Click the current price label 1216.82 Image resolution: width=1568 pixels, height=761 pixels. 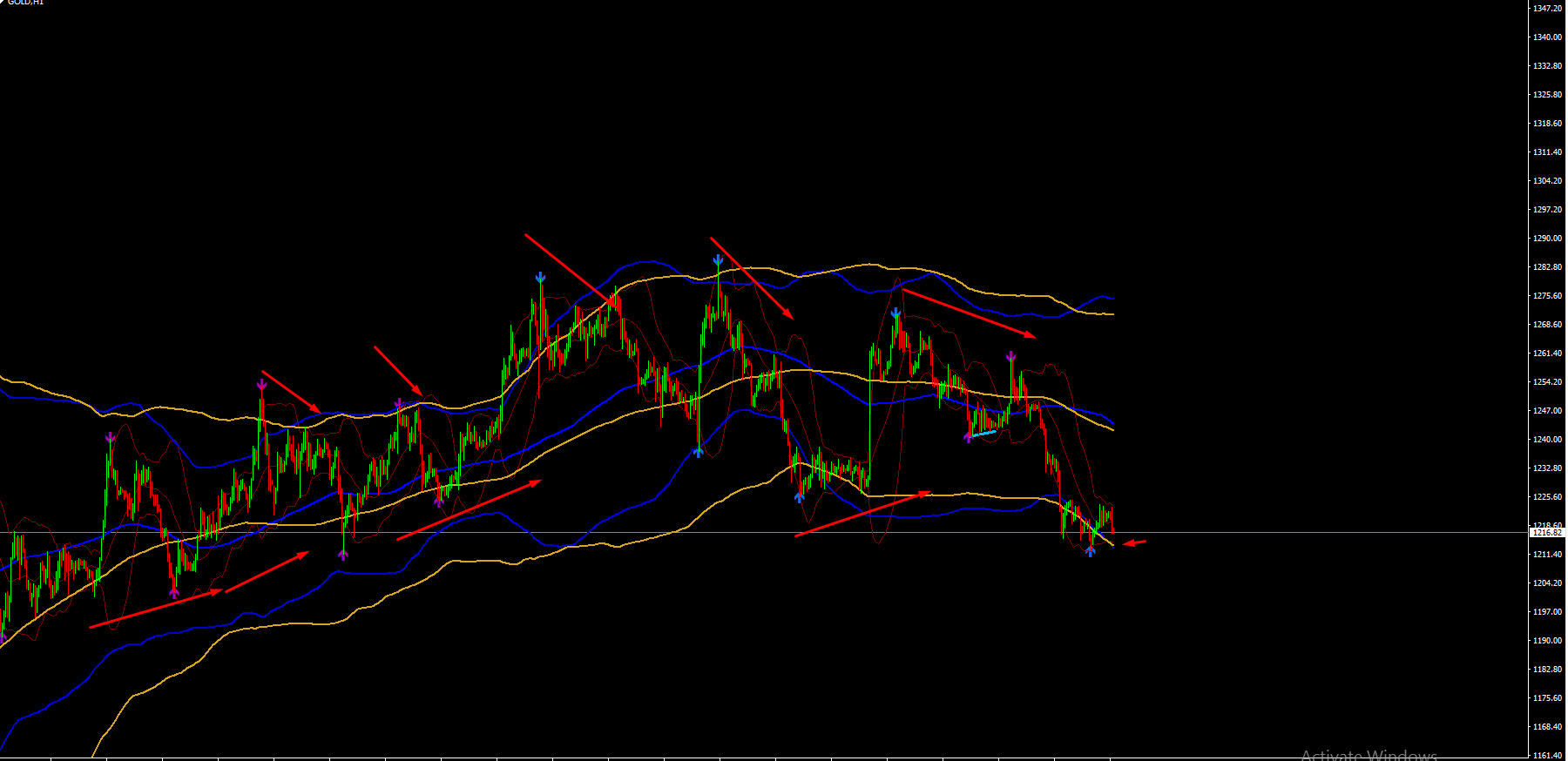tap(1547, 532)
